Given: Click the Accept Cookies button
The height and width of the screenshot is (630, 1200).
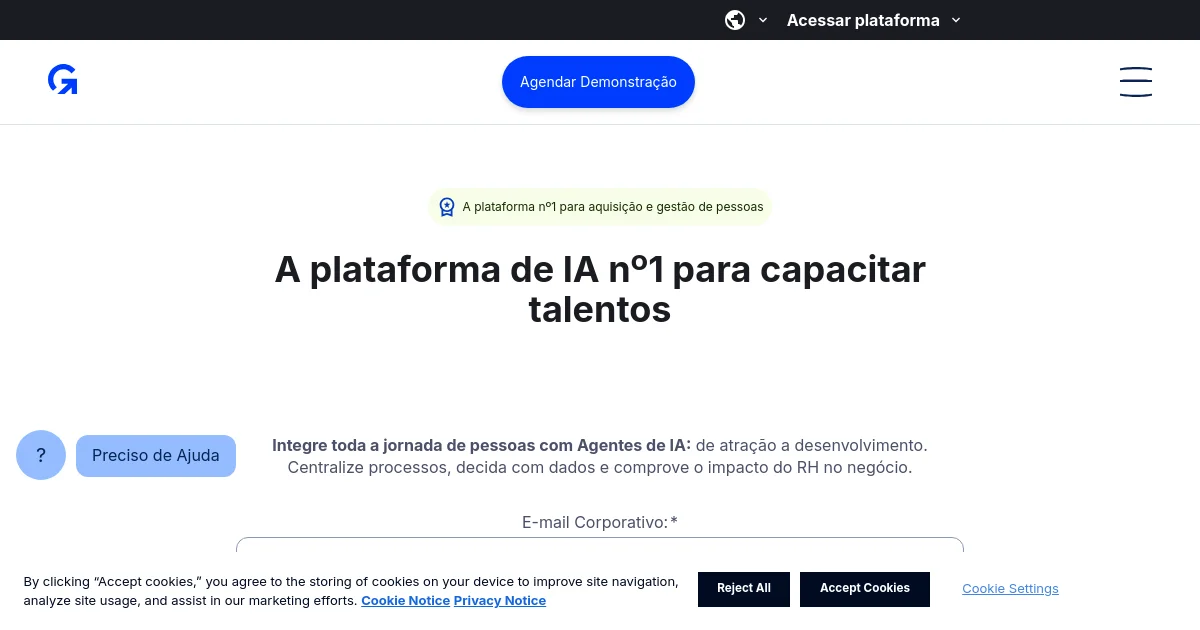Looking at the screenshot, I should click(865, 589).
